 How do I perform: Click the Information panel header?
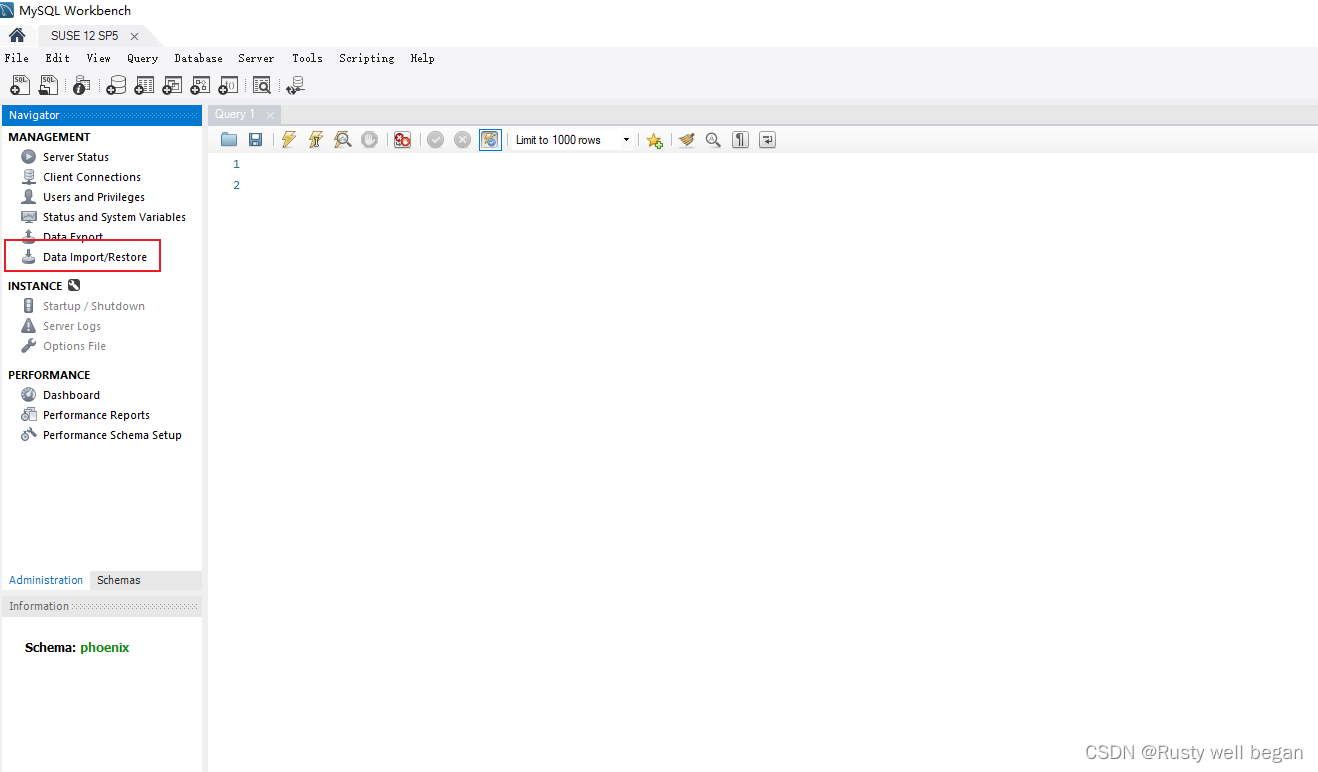pyautogui.click(x=102, y=606)
